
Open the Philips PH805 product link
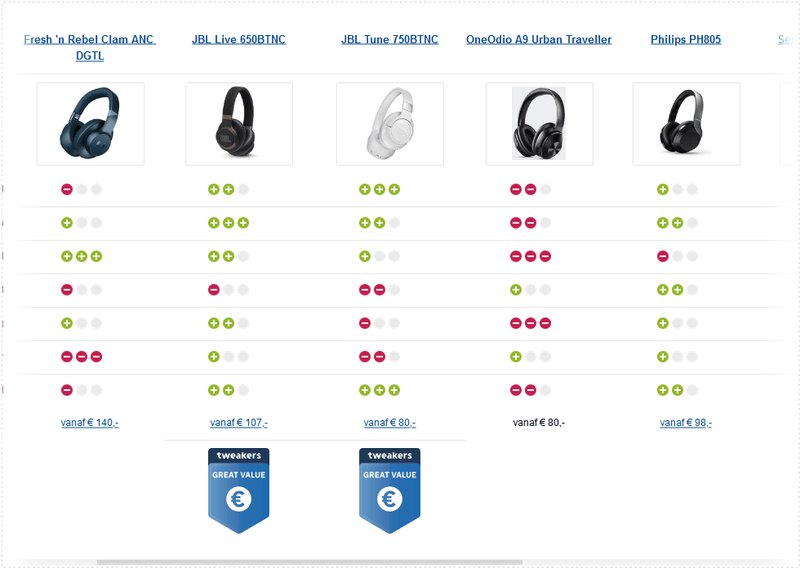[x=686, y=40]
